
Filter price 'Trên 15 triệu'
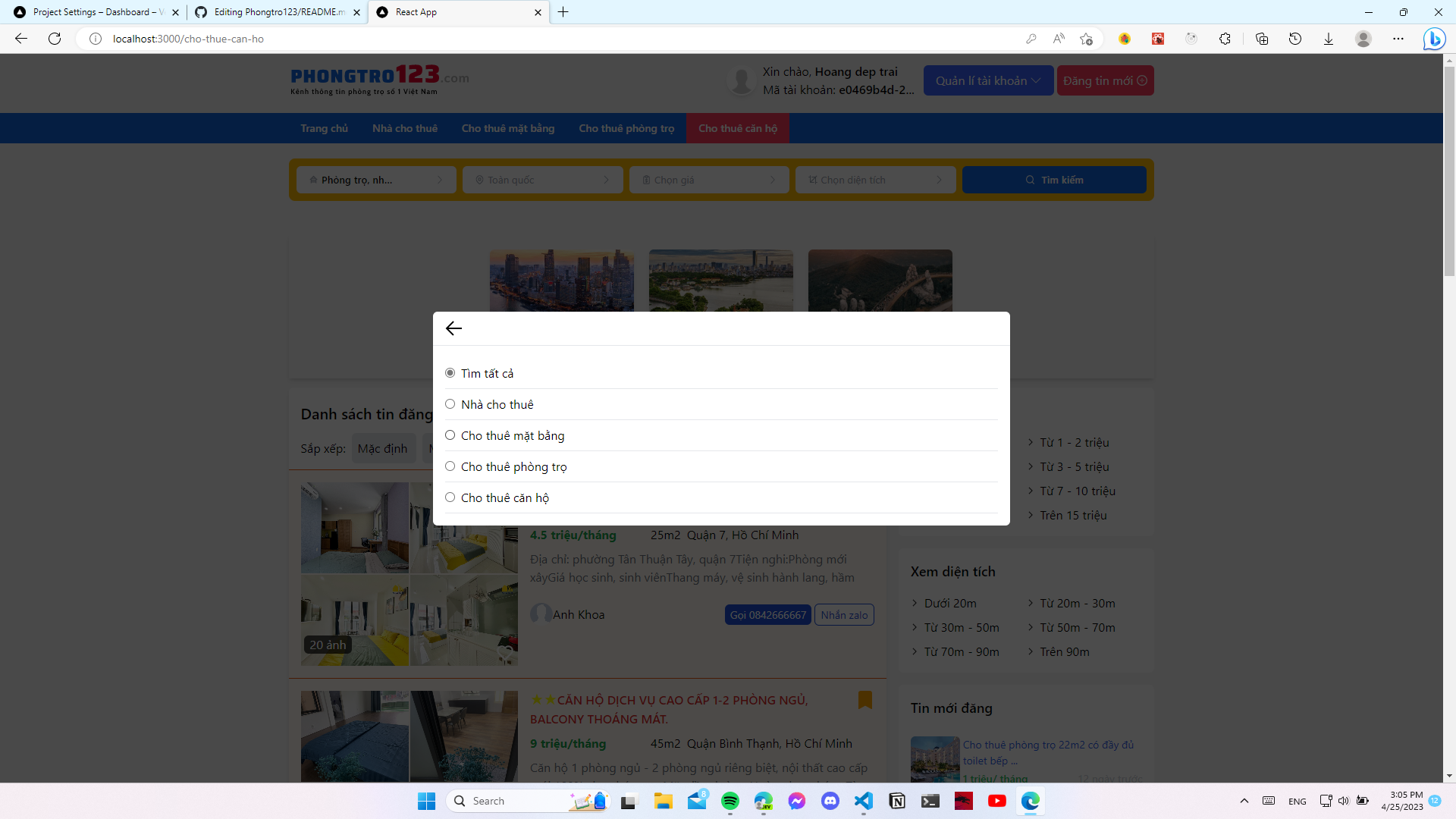(x=1073, y=515)
